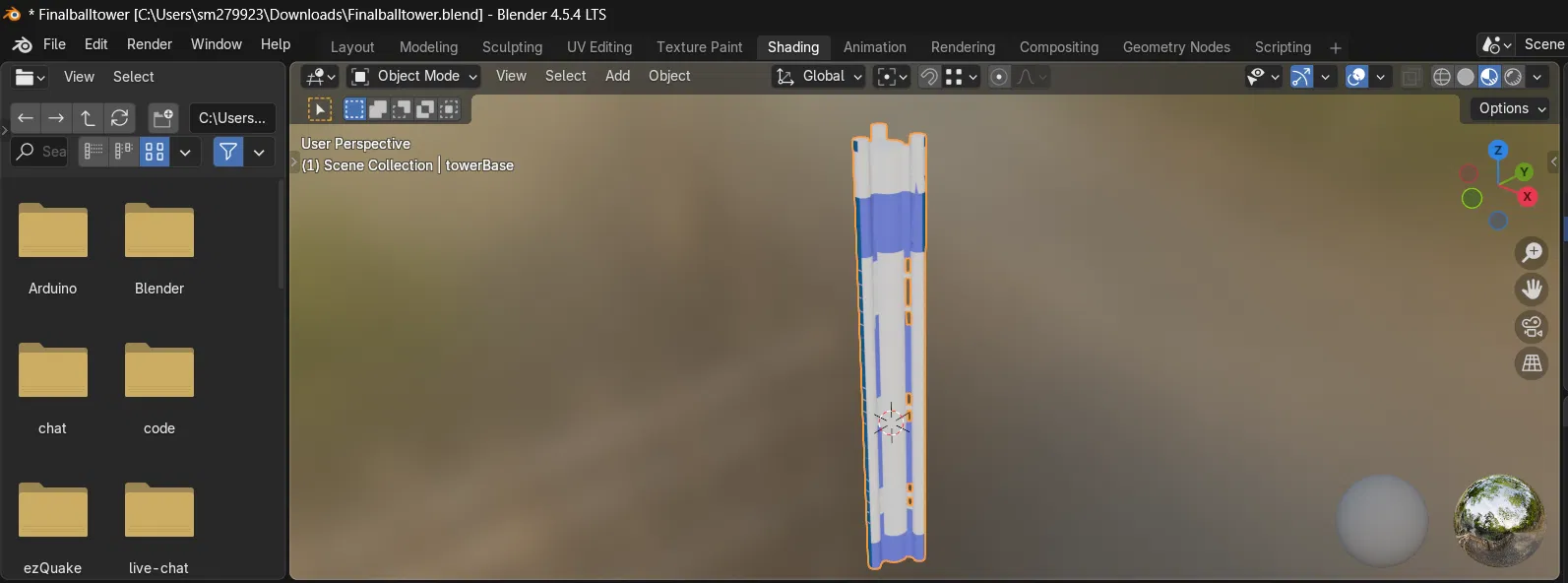Open the Edit menu

[96, 44]
